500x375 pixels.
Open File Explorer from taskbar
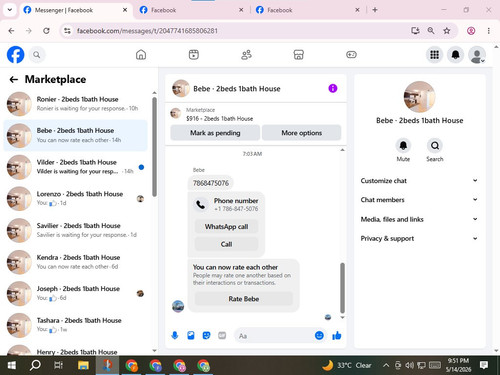point(83,365)
